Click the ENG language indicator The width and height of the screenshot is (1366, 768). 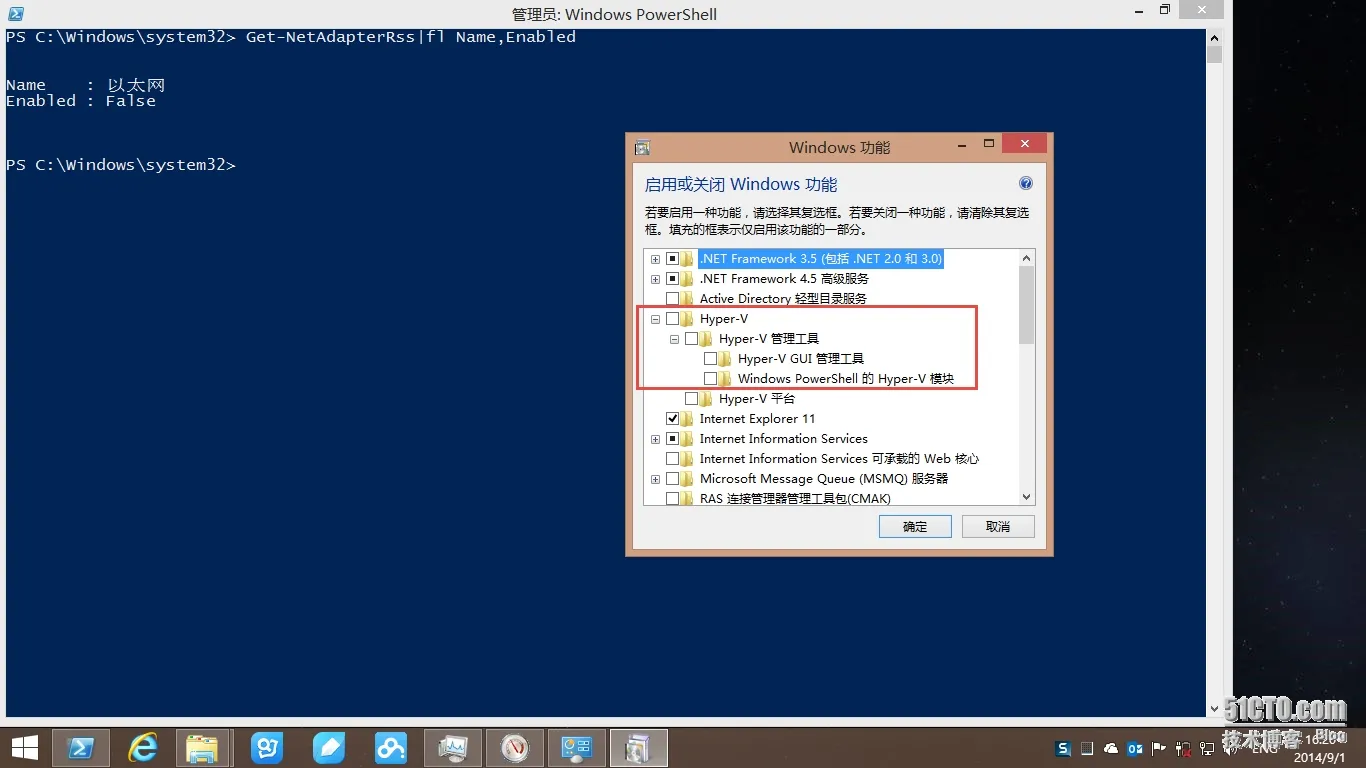tap(1265, 749)
